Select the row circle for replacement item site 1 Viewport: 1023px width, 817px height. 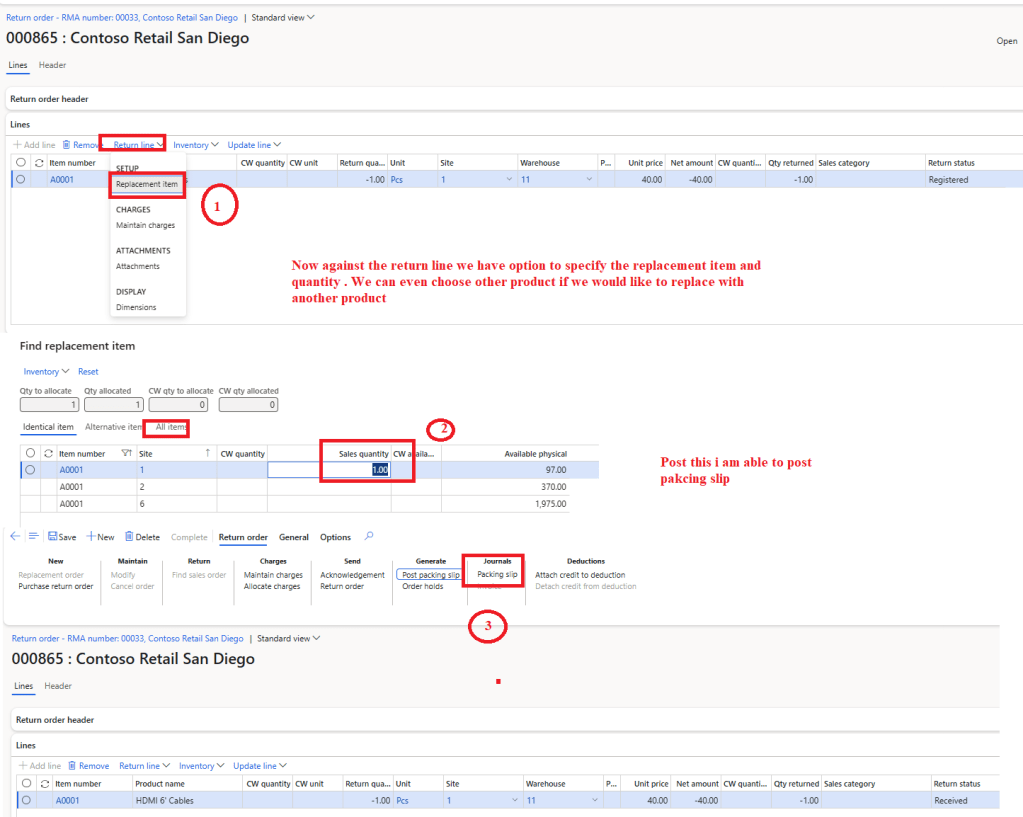(30, 469)
